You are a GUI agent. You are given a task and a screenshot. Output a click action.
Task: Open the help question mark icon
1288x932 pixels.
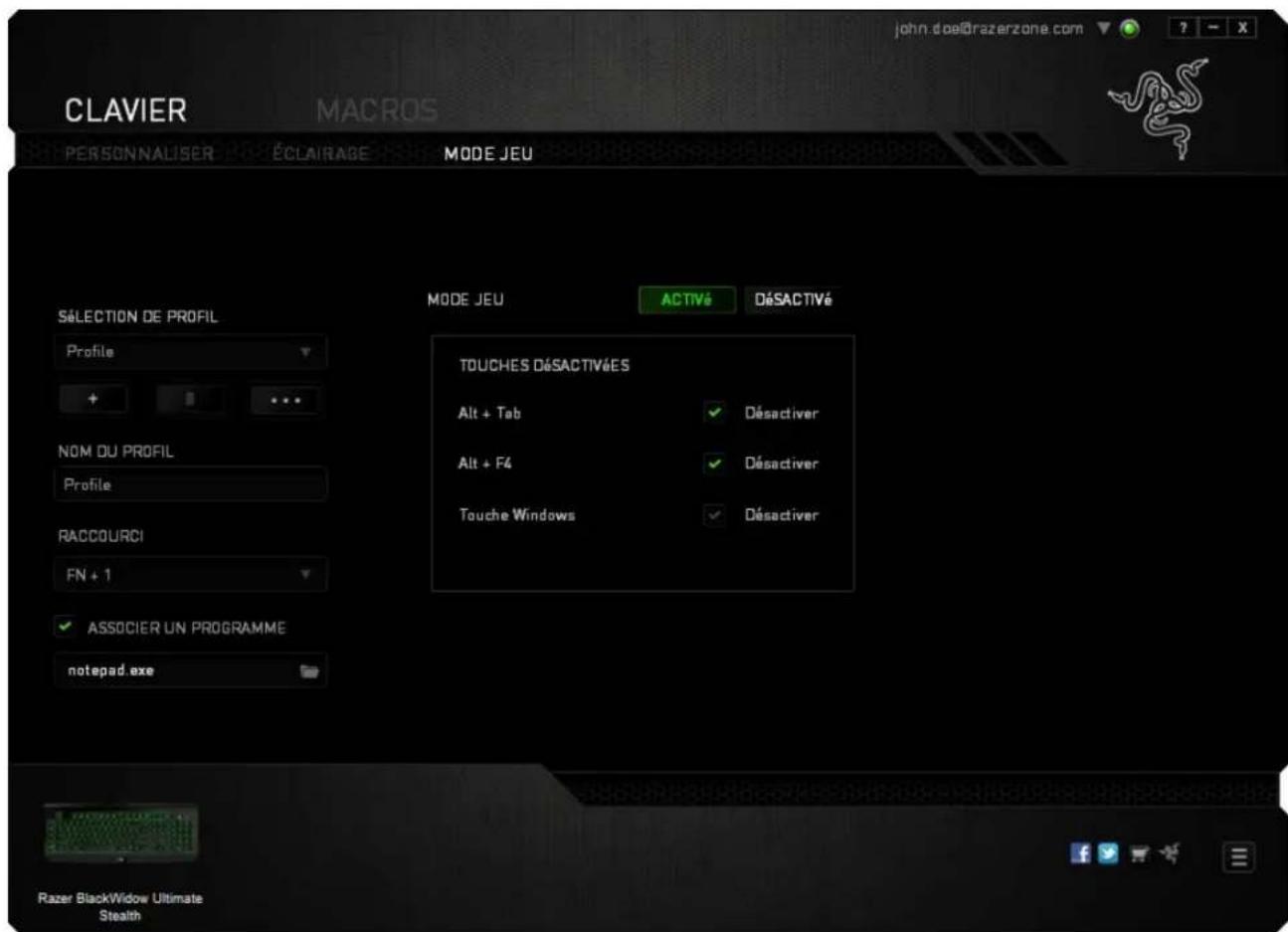coord(1184,28)
